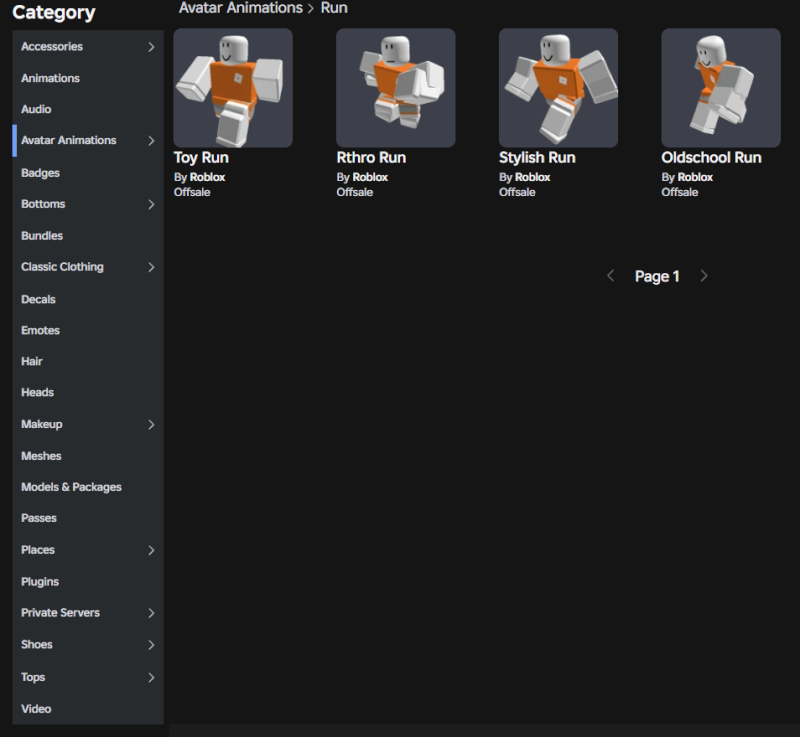
Task: Select the Video category
Action: point(88,709)
